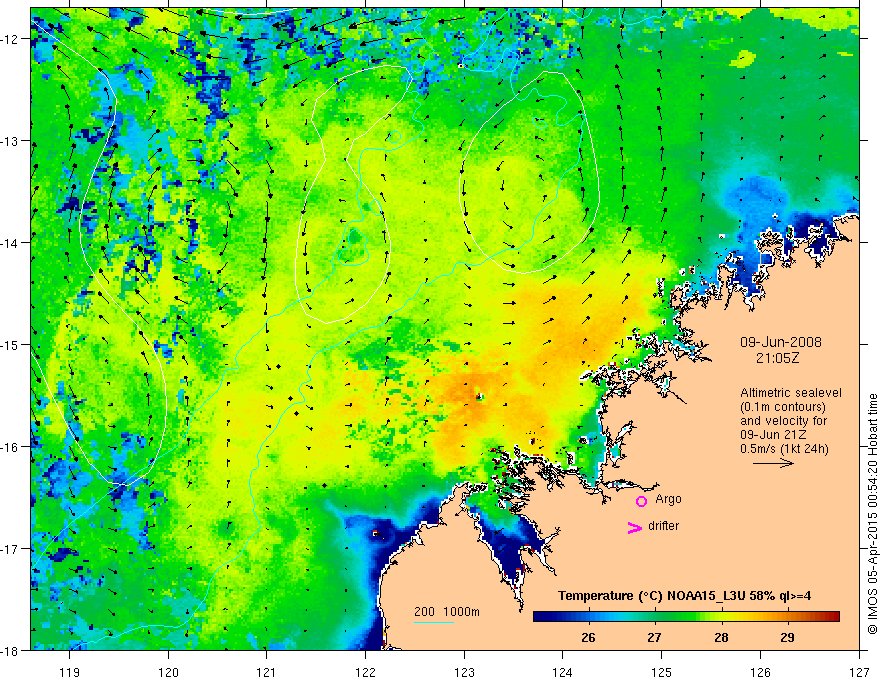Click the magenta Argo circle legend symbol

click(x=641, y=501)
